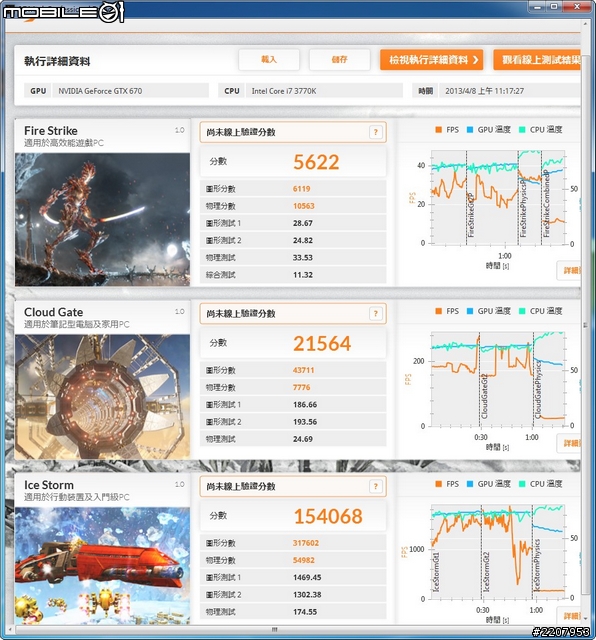Click Fire Strike combined test value 11.32
The height and width of the screenshot is (640, 596).
point(303,275)
